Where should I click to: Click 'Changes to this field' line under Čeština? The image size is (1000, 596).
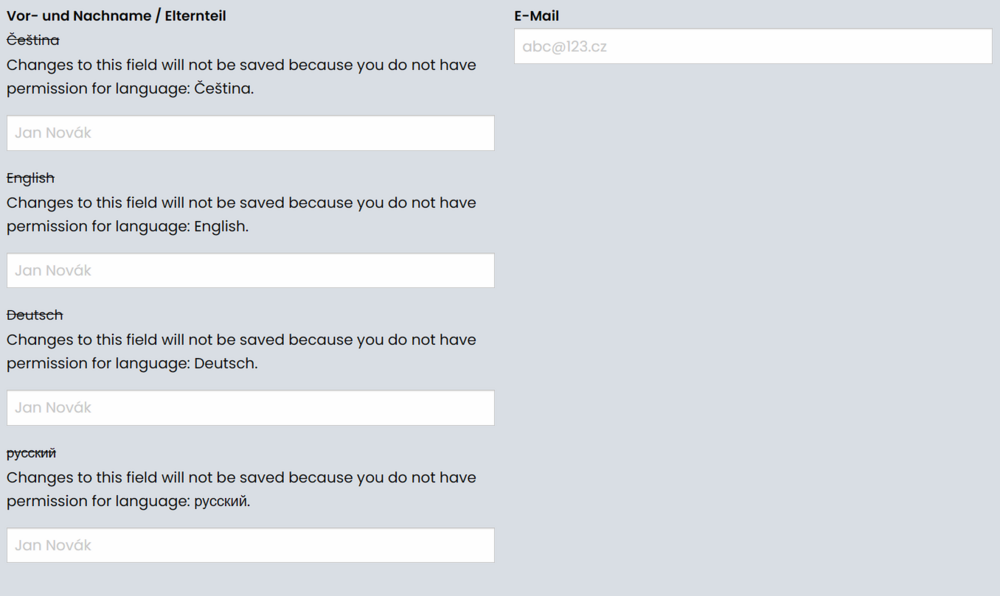pos(241,65)
